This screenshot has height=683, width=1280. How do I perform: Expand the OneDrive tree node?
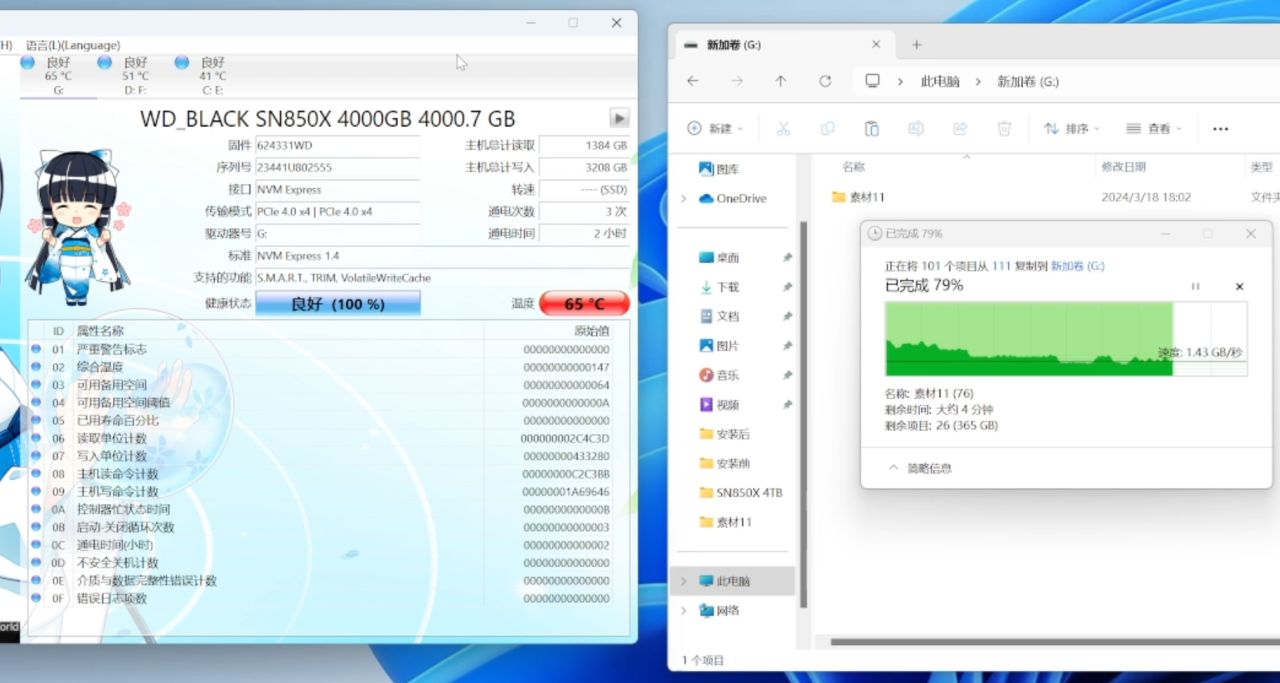pos(684,198)
